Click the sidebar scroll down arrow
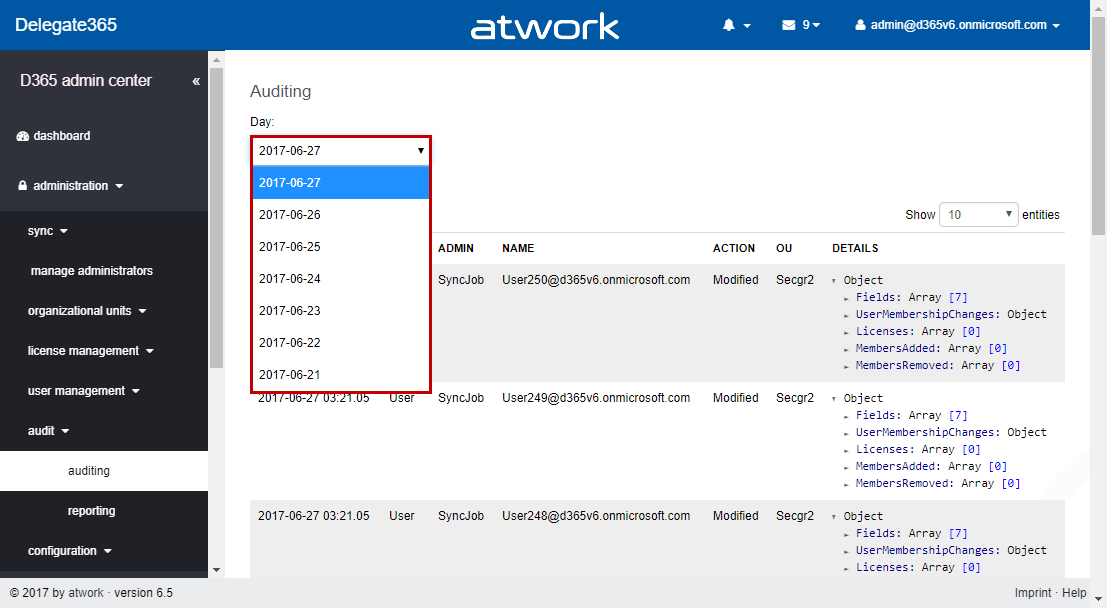Screen dimensions: 1107x608 216,569
